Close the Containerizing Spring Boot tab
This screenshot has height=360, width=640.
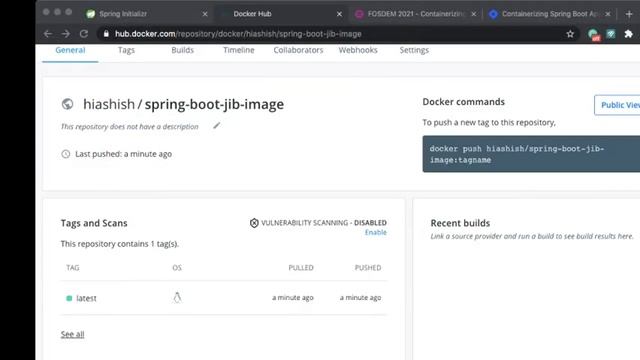pyautogui.click(x=608, y=14)
